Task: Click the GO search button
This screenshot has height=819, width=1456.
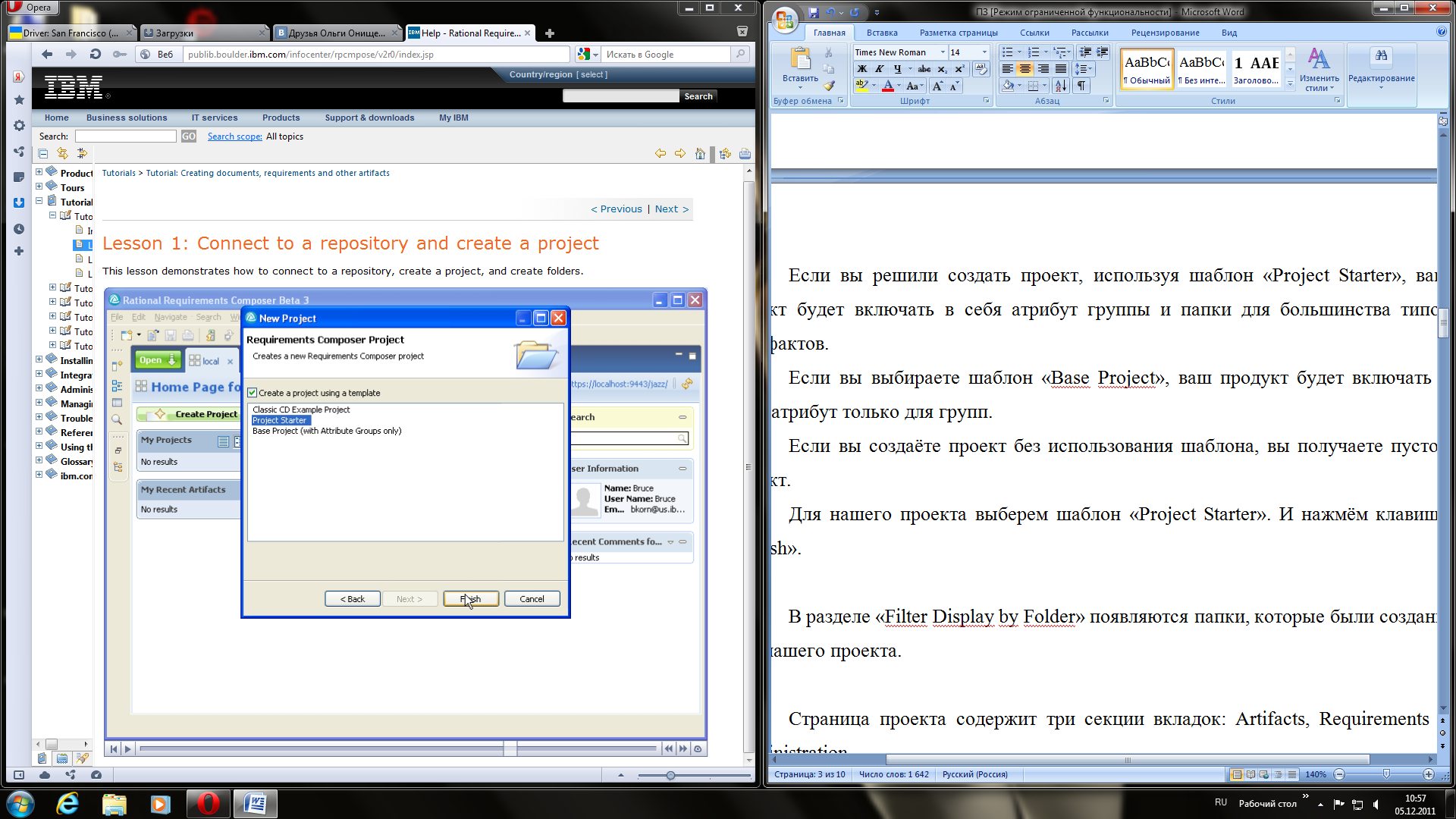Action: [x=188, y=136]
